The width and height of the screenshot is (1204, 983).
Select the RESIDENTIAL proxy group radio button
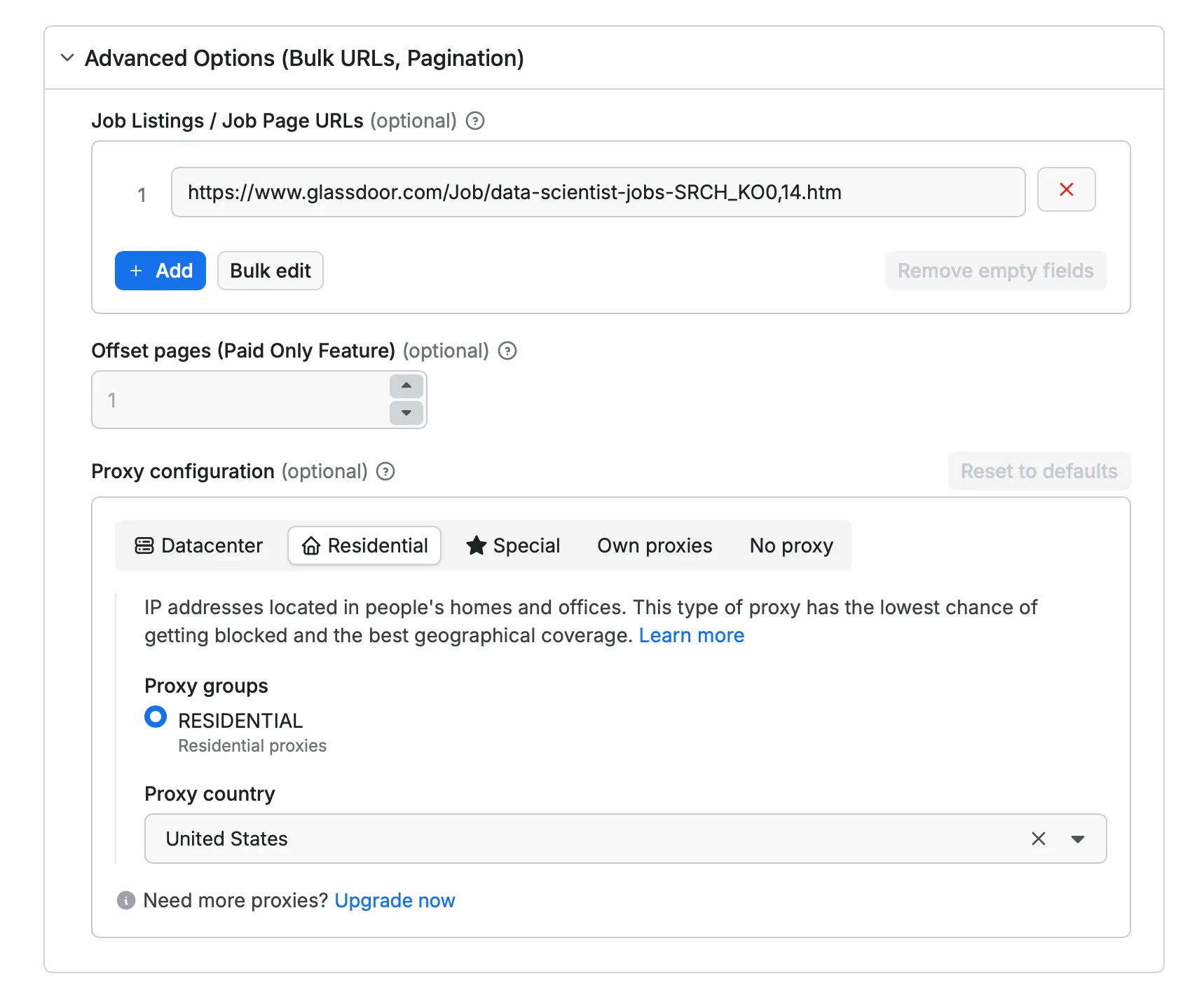[x=156, y=717]
